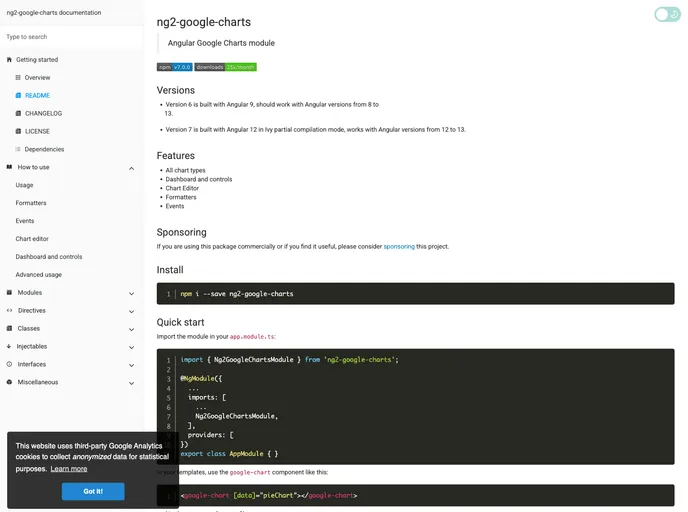Click the npm v7.0.0 badge
Viewport: 688px width, 512px height.
point(175,67)
